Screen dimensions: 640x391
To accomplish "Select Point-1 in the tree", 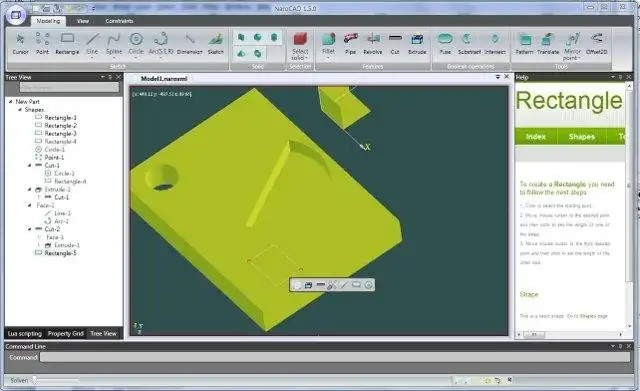I will (x=54, y=158).
